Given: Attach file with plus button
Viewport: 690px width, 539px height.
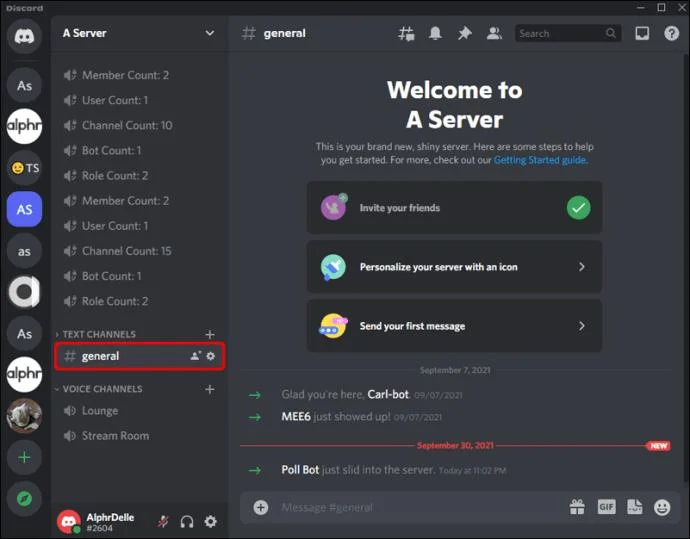Looking at the screenshot, I should click(261, 507).
